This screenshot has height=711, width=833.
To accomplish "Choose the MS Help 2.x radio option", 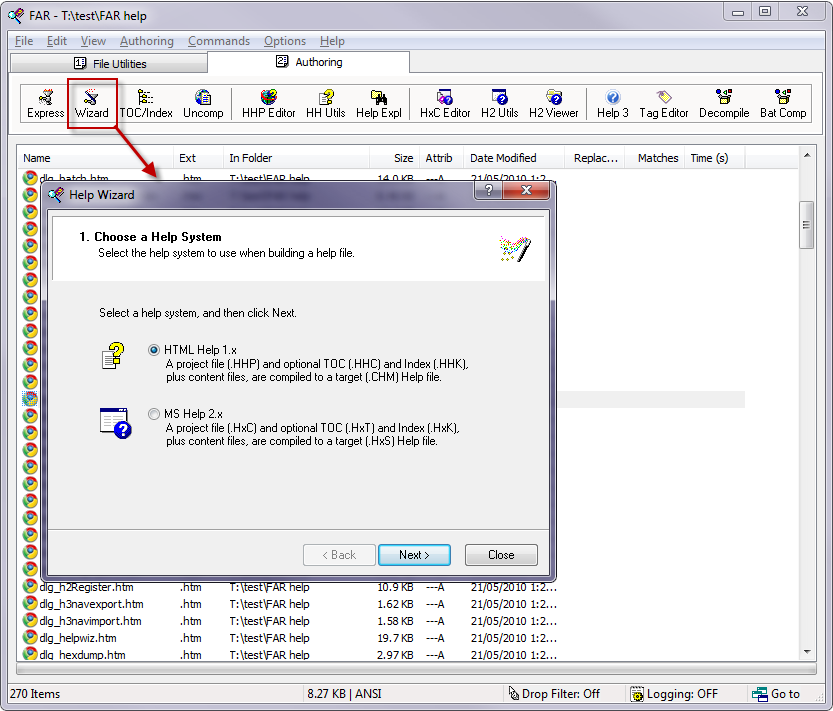I will (154, 414).
